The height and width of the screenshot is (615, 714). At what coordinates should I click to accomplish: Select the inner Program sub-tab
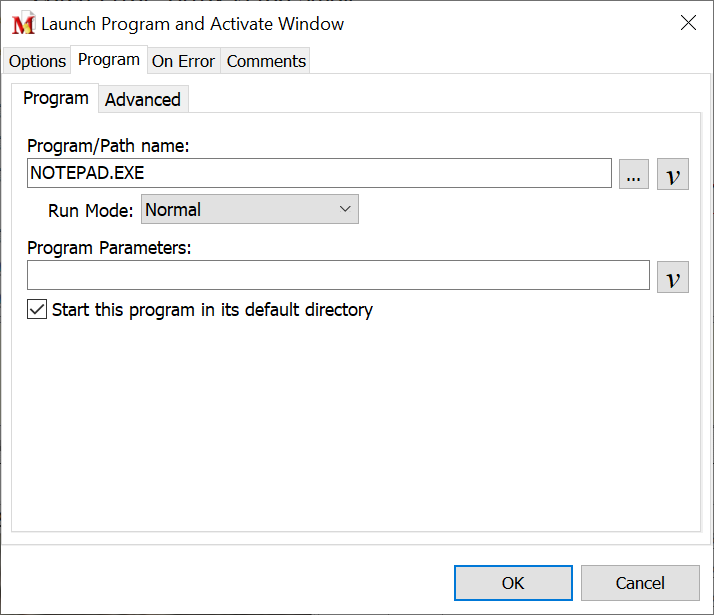(56, 98)
